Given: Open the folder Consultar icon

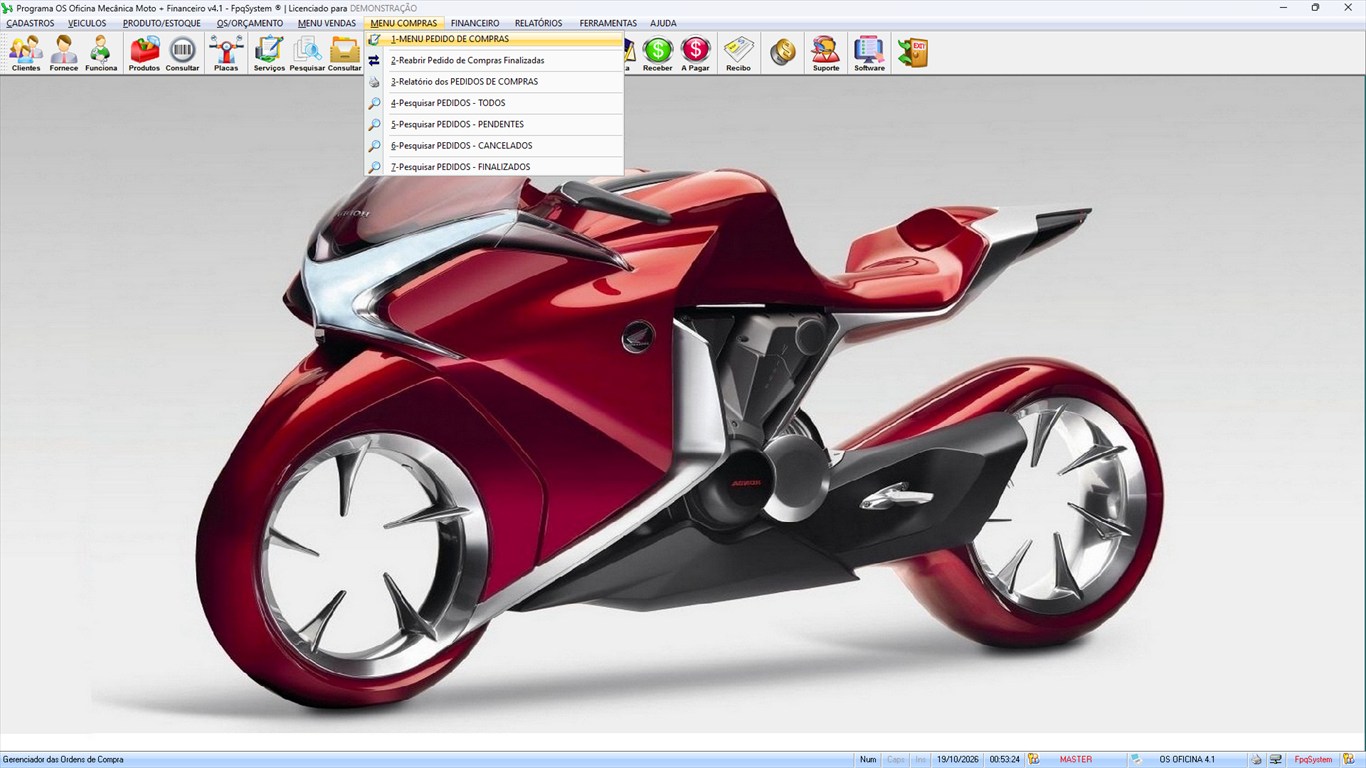Looking at the screenshot, I should tap(344, 53).
